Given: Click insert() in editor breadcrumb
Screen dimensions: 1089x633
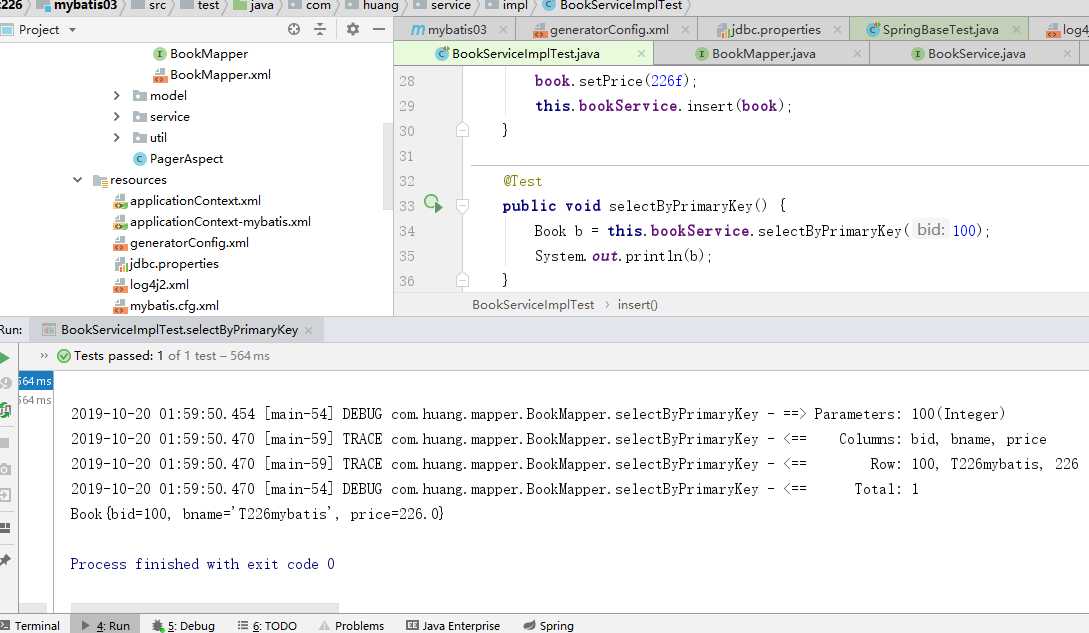Looking at the screenshot, I should [x=638, y=304].
